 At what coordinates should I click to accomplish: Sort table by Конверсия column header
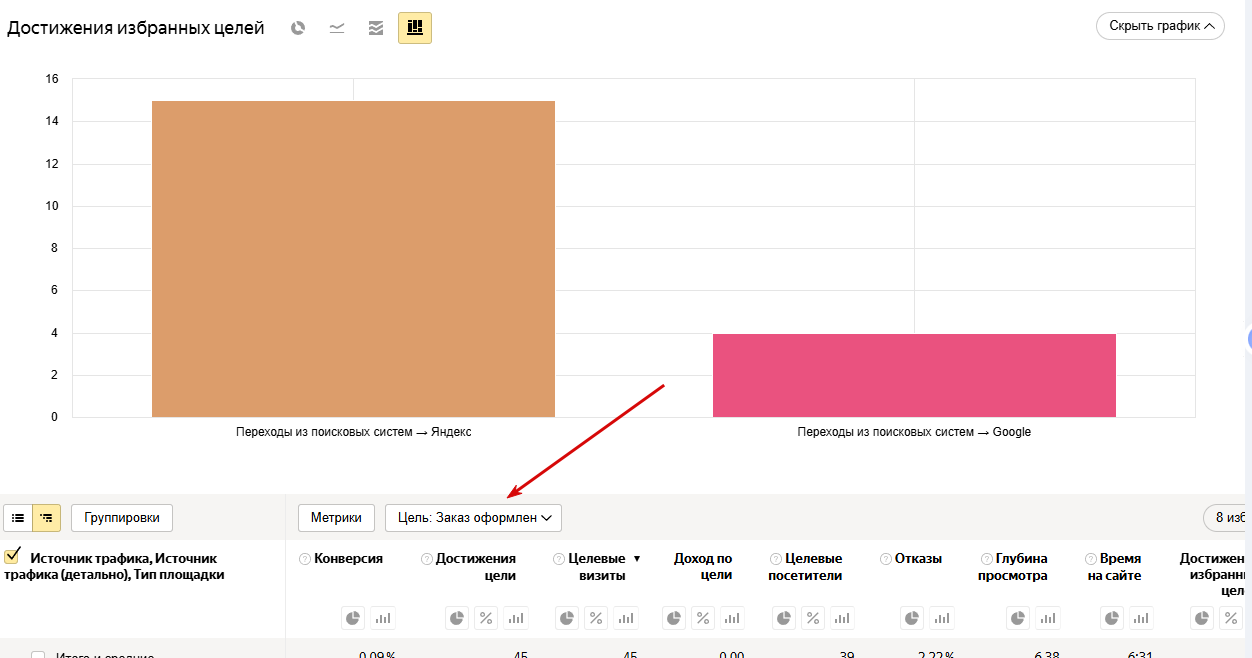click(x=348, y=559)
